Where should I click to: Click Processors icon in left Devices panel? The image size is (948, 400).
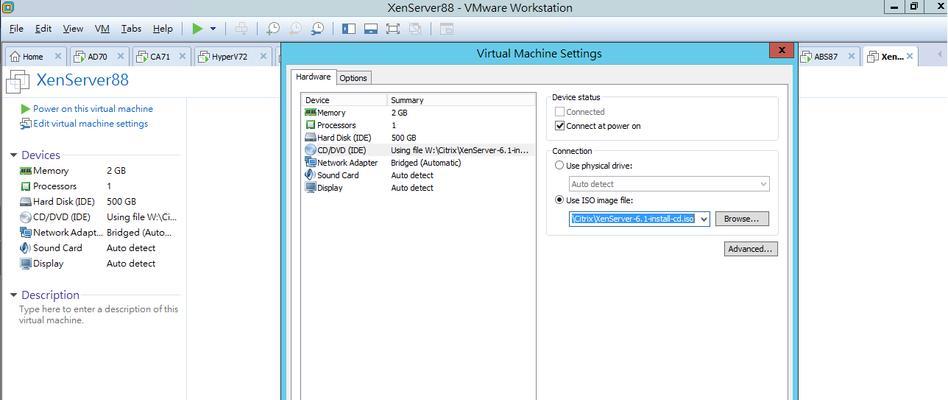[x=25, y=186]
